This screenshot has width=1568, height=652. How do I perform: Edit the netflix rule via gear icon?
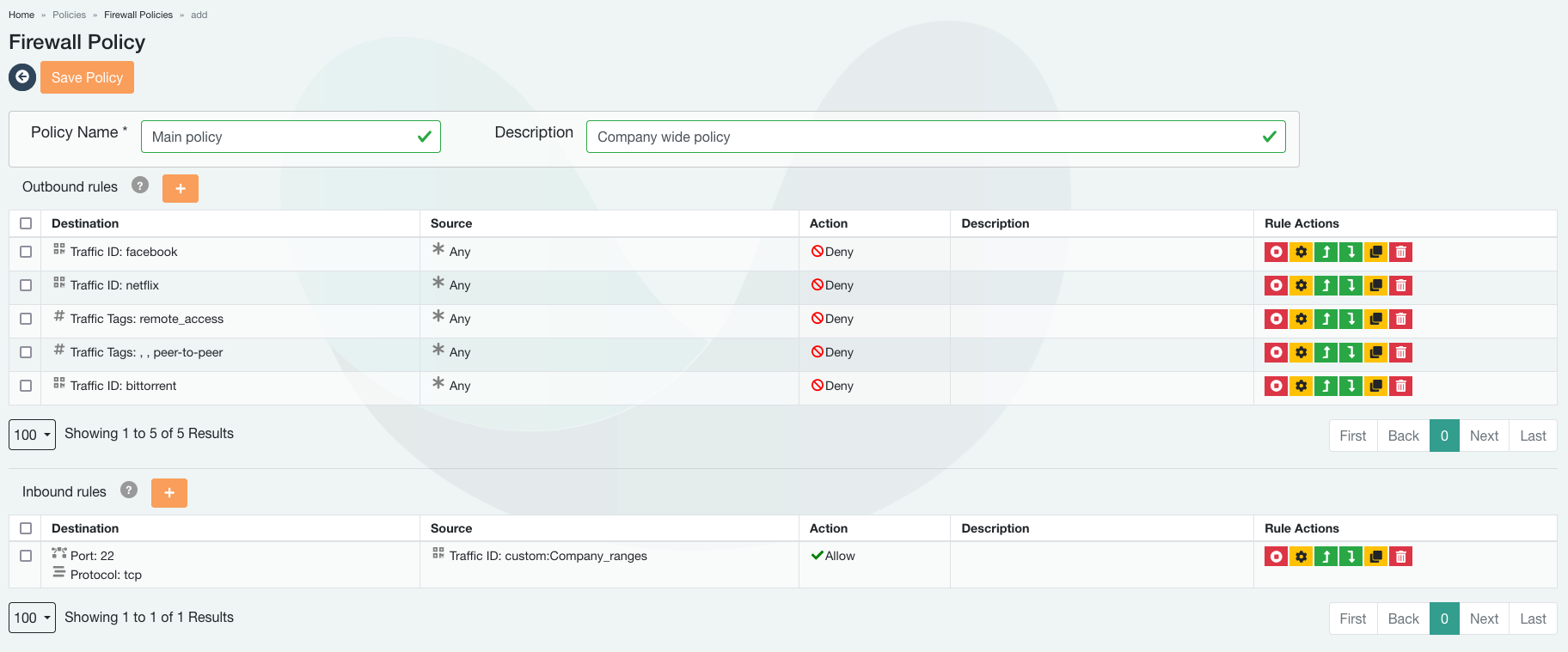click(1302, 285)
